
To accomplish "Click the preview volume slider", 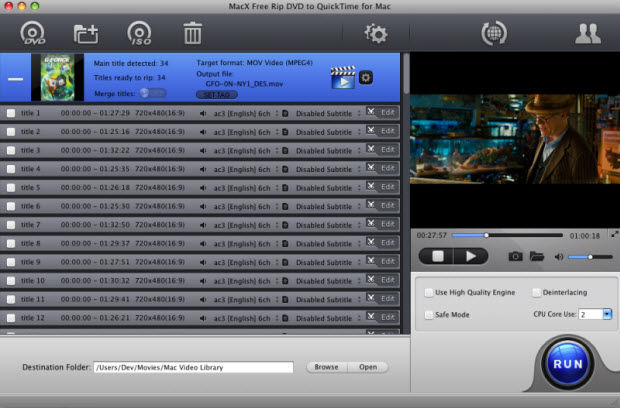I will point(590,257).
